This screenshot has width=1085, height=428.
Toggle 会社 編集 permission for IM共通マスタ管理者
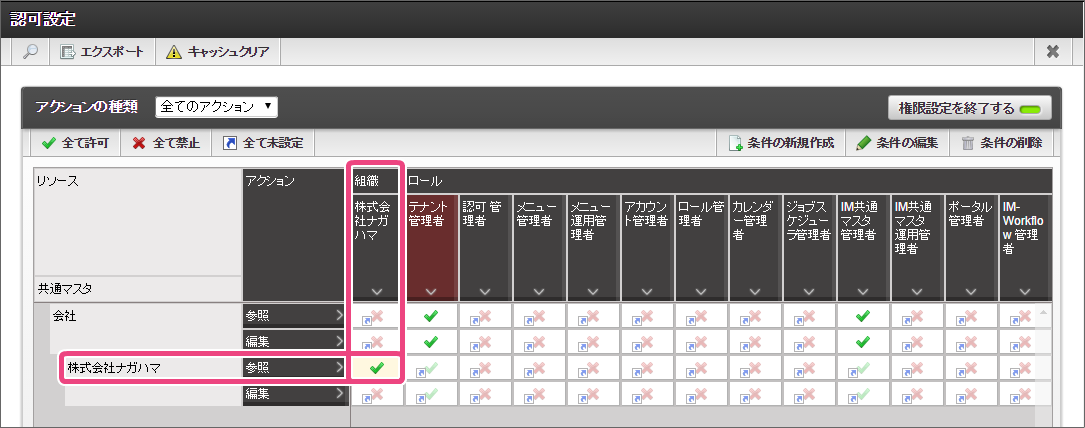click(x=862, y=342)
